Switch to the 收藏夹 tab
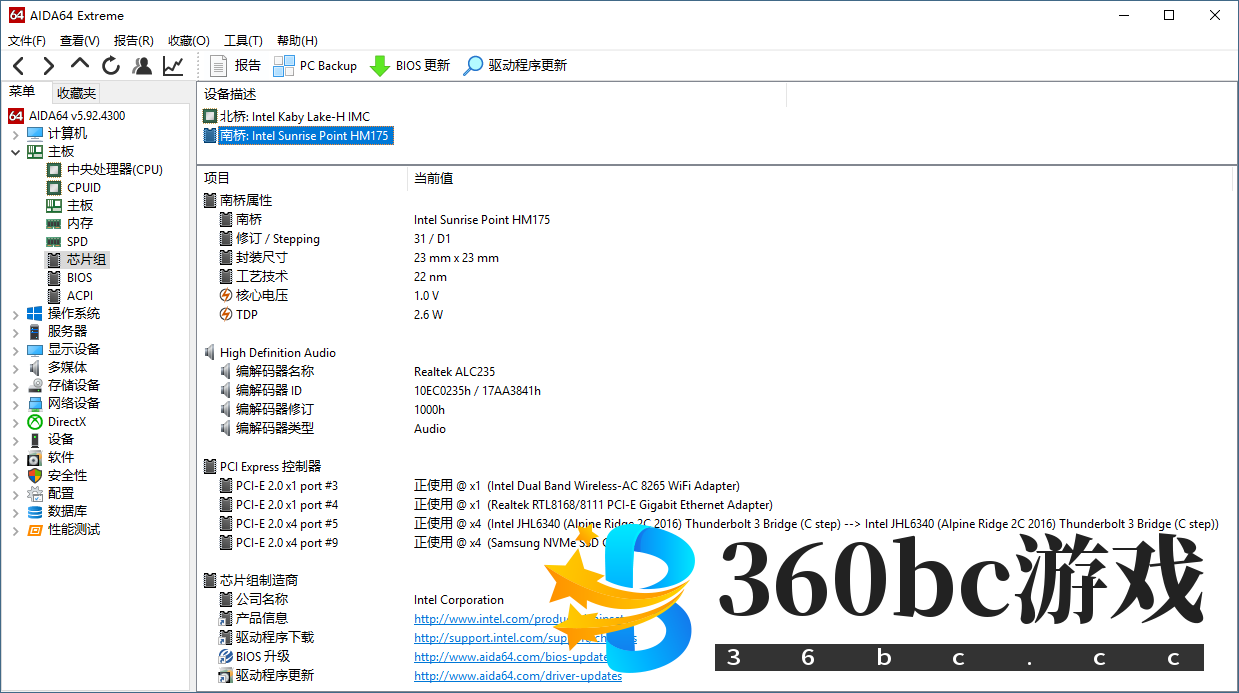1239x693 pixels. (x=76, y=93)
